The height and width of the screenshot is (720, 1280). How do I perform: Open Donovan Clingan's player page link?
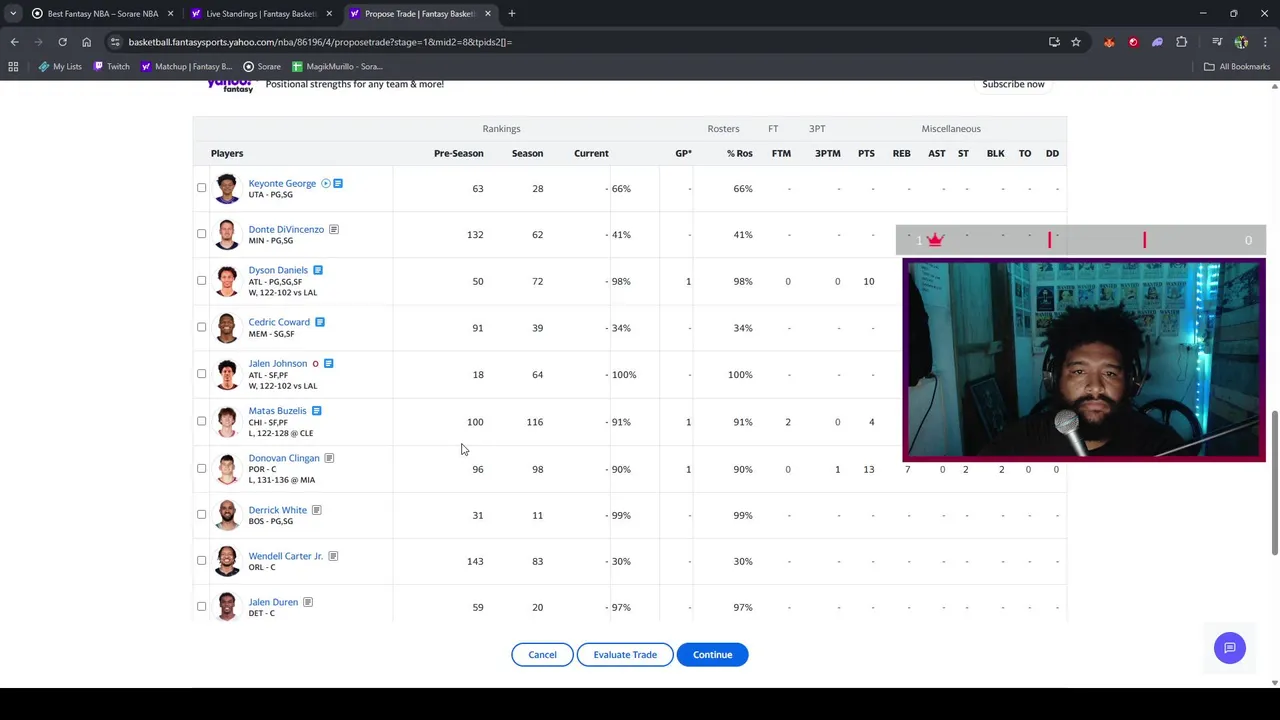[284, 458]
